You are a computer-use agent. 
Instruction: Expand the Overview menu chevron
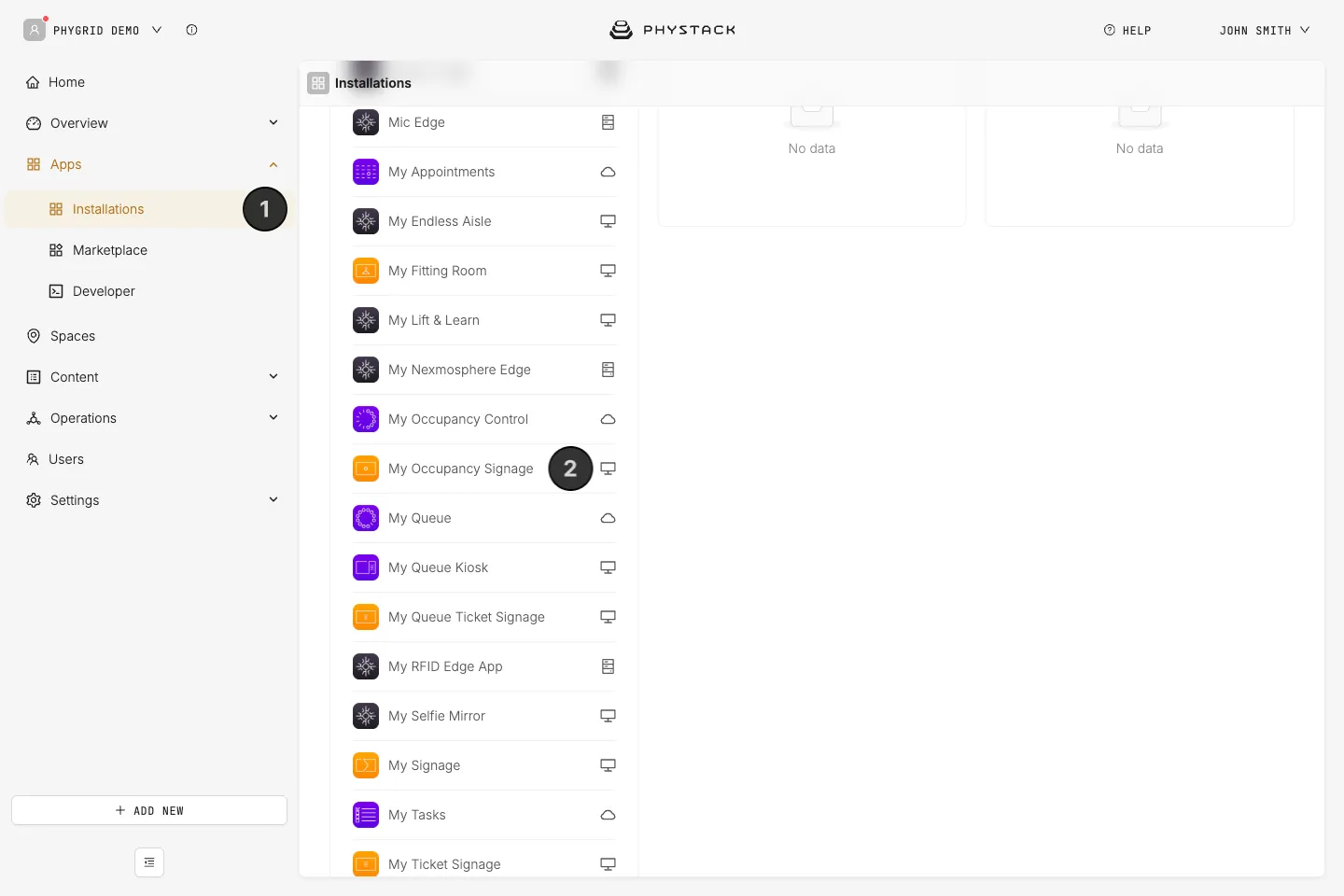coord(273,122)
